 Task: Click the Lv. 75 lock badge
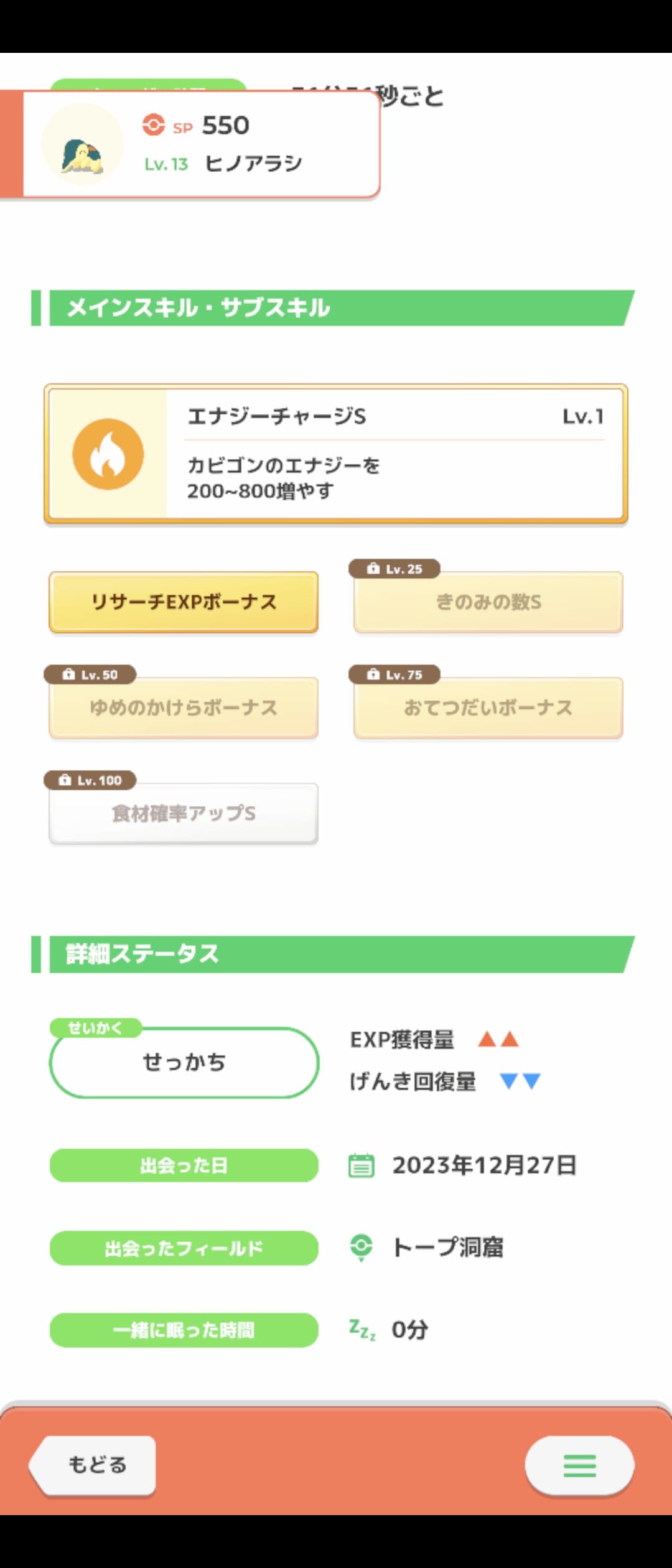pos(394,674)
